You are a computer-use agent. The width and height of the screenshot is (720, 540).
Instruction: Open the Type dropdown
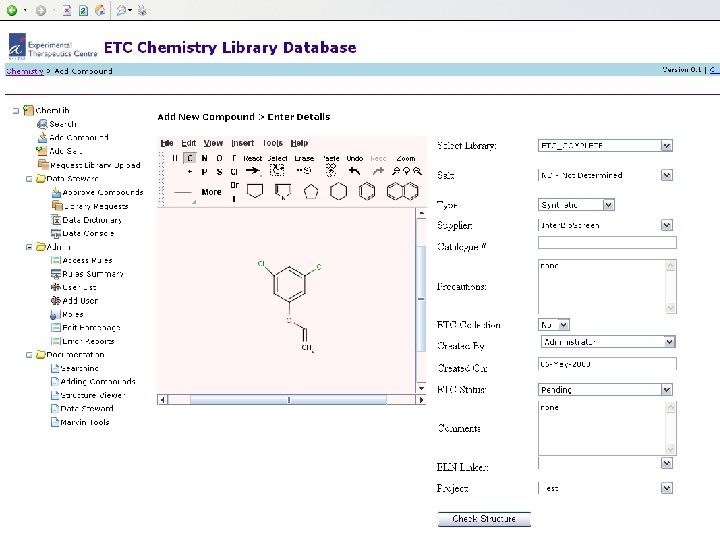coord(608,205)
